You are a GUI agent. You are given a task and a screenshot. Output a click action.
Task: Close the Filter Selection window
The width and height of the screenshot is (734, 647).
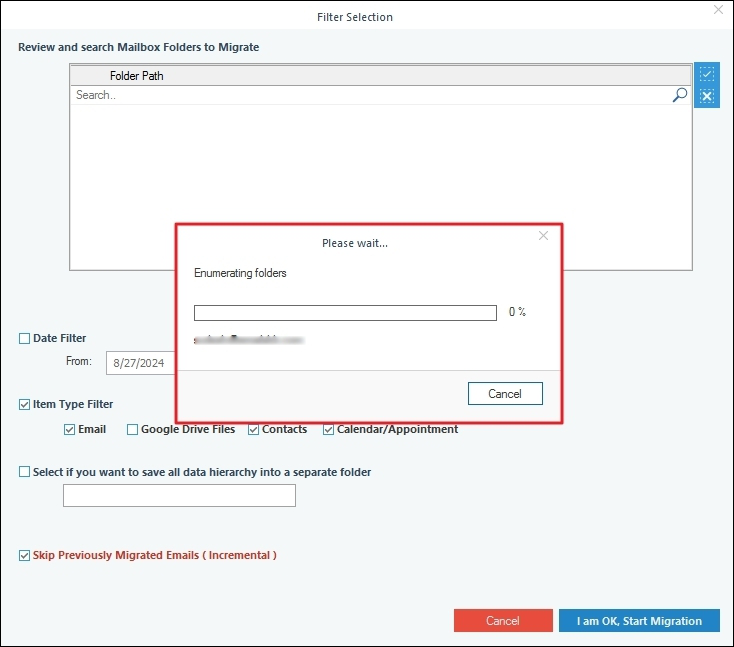[718, 9]
